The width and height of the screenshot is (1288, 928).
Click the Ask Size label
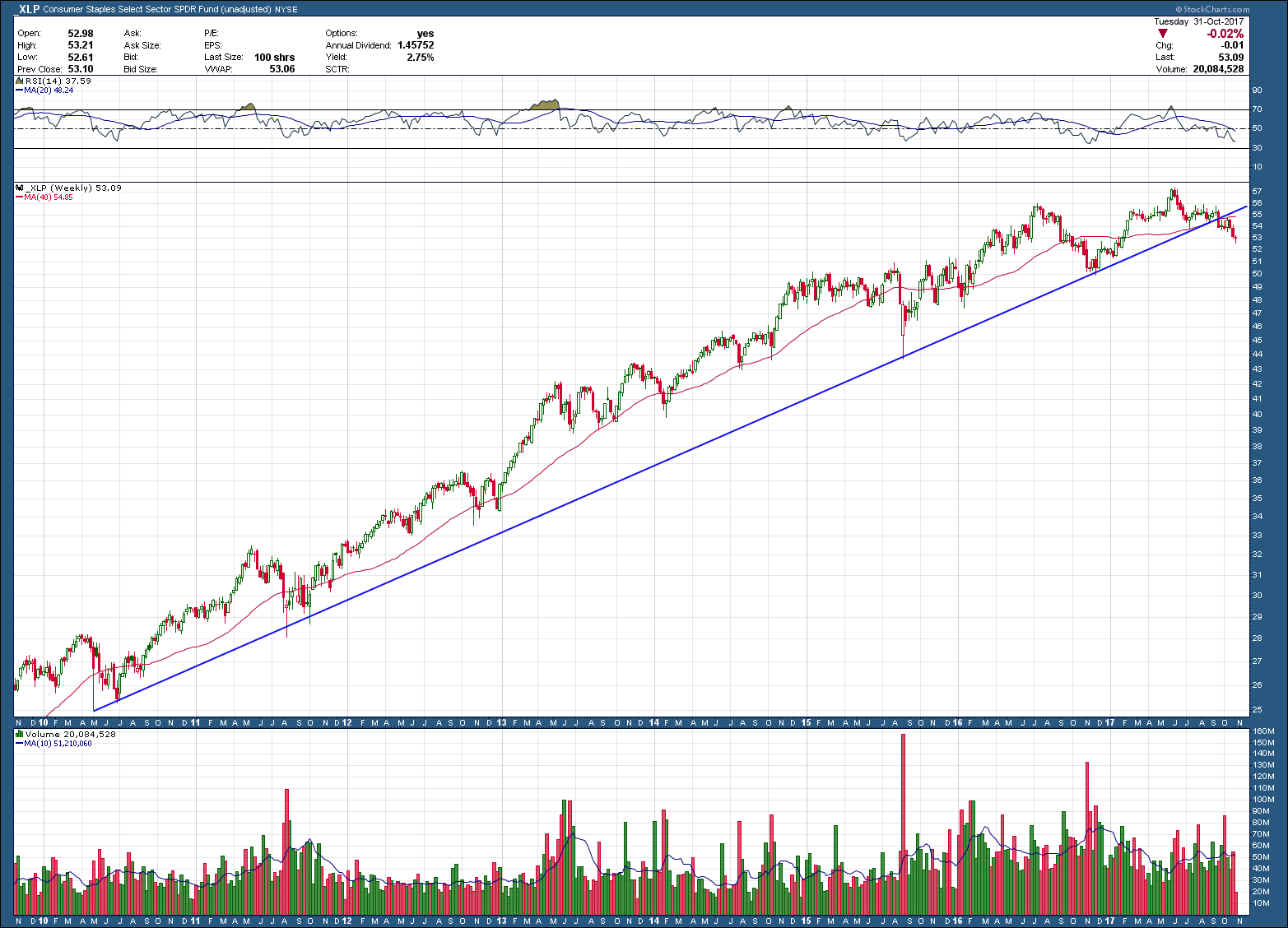142,46
